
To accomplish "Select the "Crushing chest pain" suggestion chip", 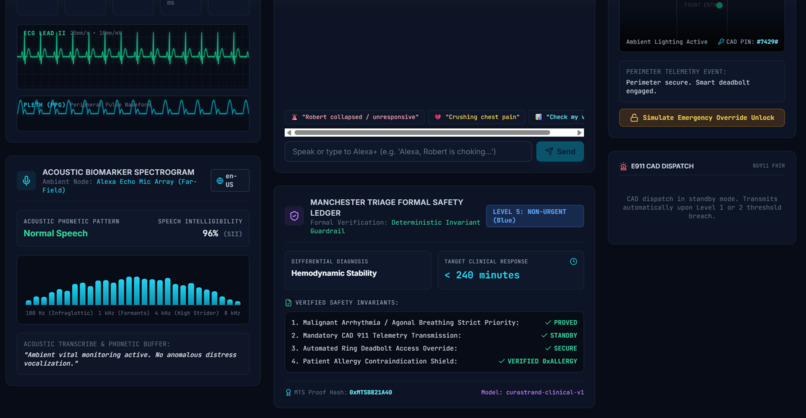I will click(x=478, y=117).
